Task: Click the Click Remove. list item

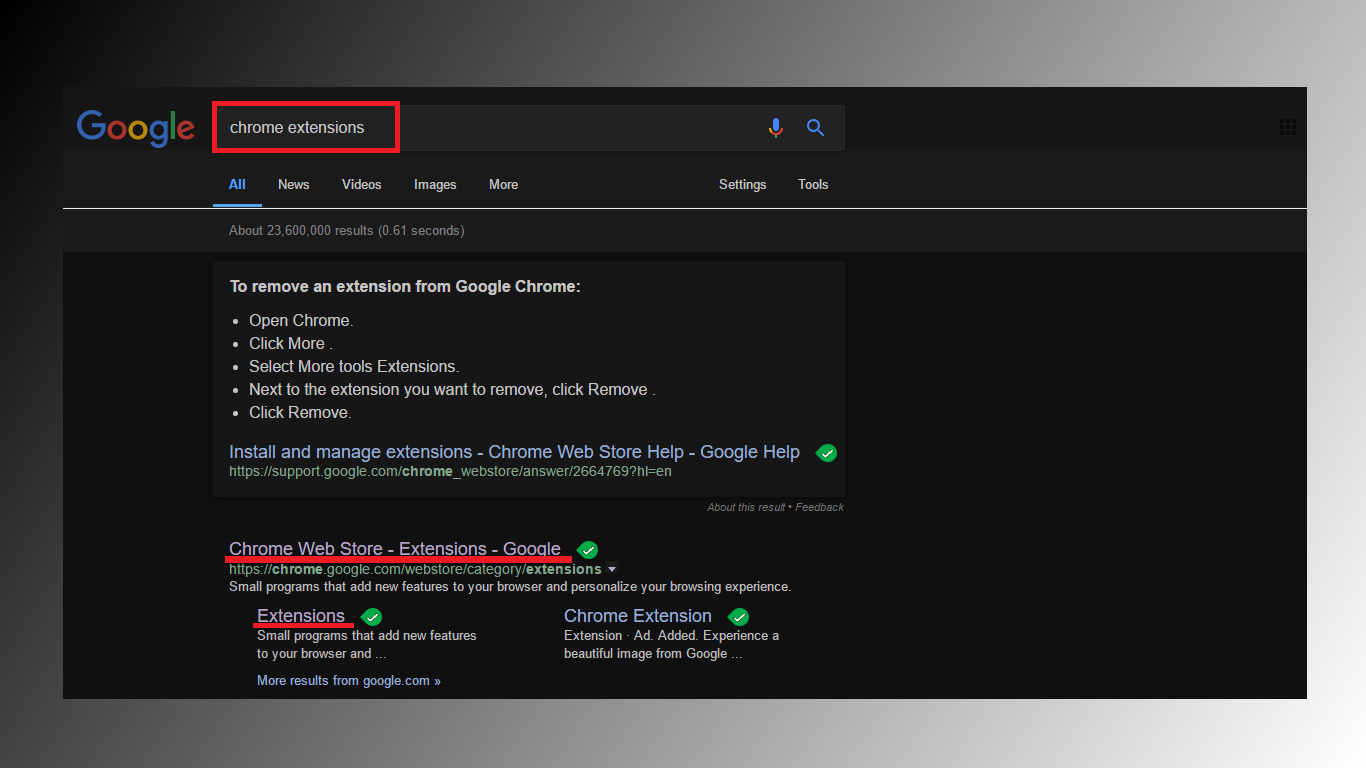Action: (x=300, y=413)
